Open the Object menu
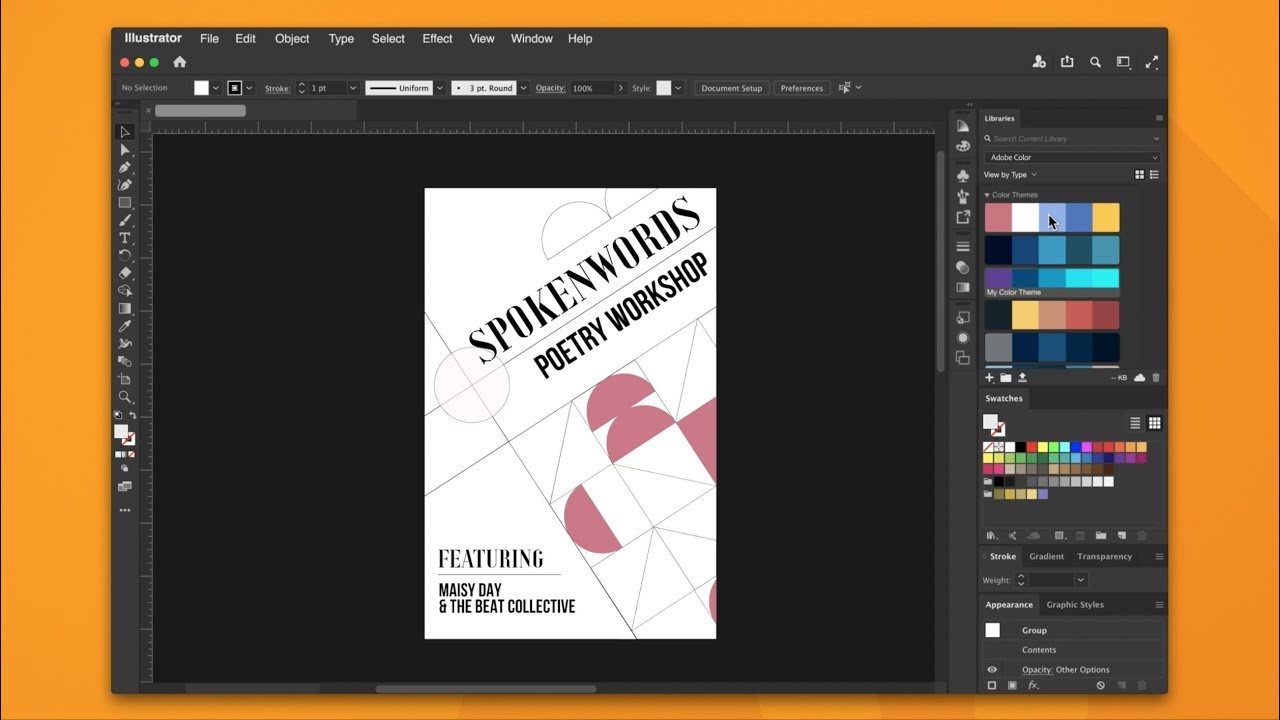Screen dimensions: 1280x720 coord(292,39)
